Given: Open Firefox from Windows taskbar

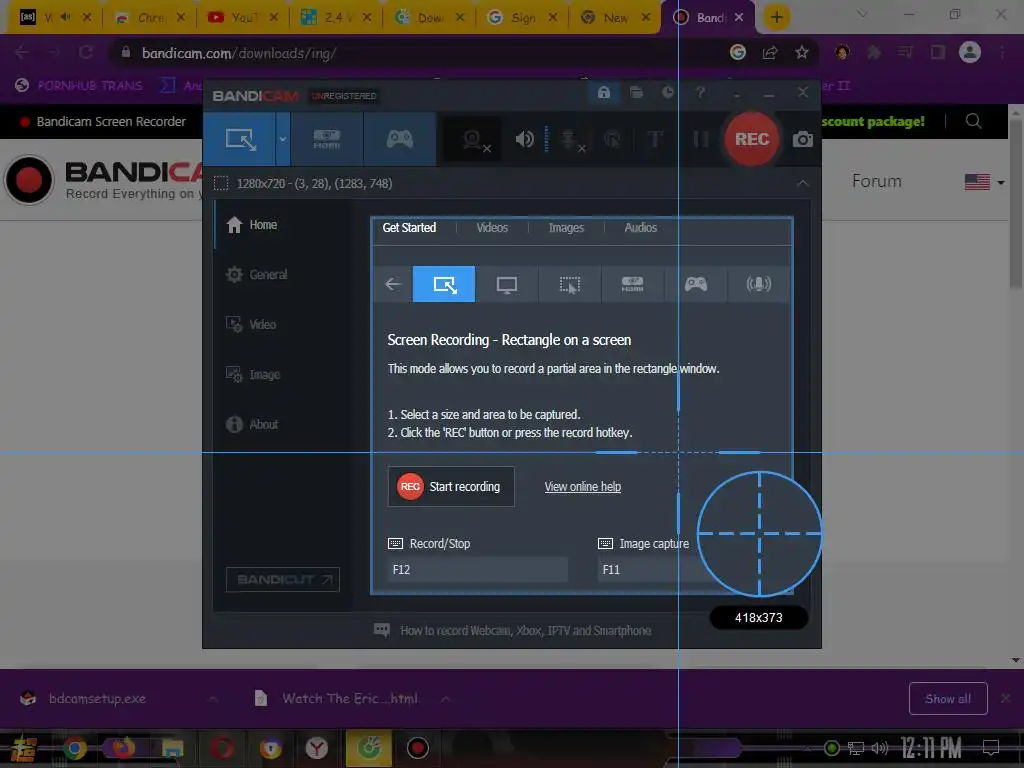Looking at the screenshot, I should pos(123,748).
